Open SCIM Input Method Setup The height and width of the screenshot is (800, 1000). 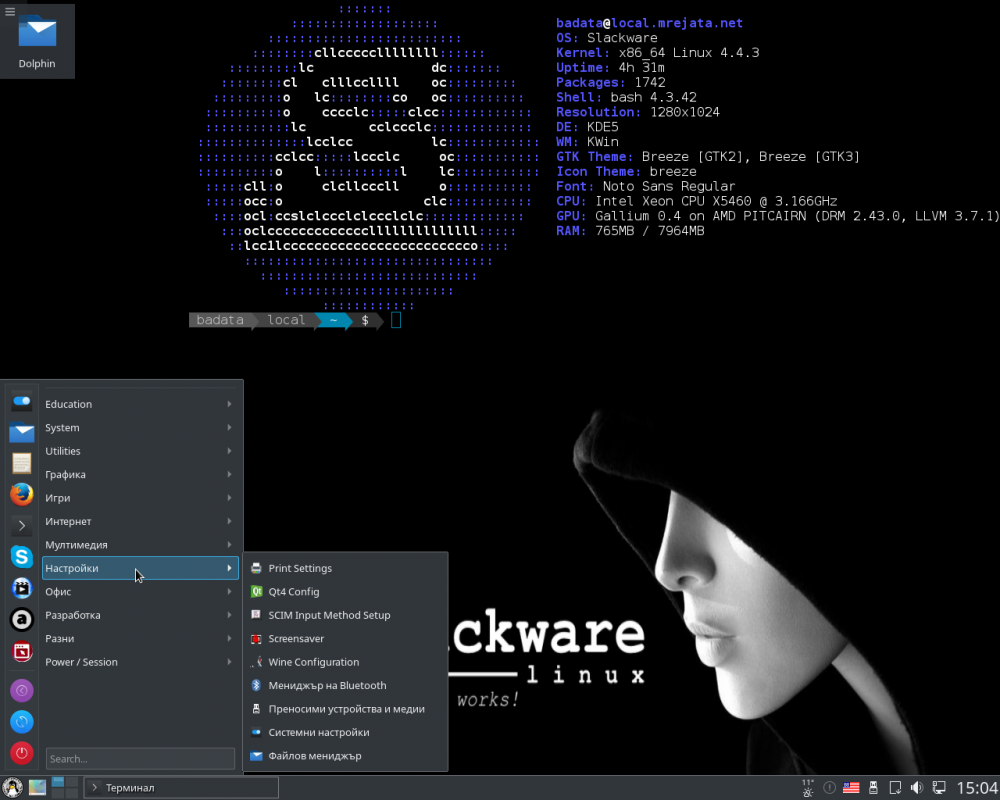pos(345,615)
